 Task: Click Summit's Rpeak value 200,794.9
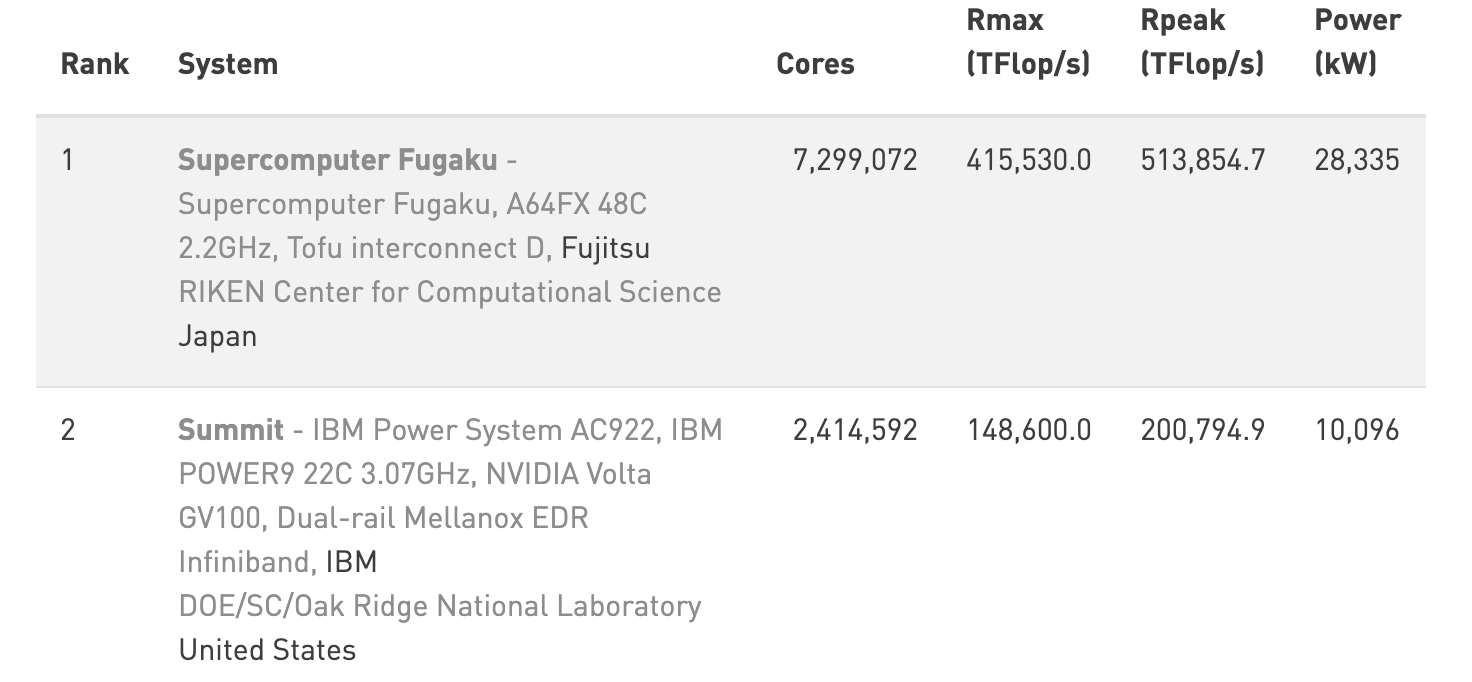(x=1203, y=430)
